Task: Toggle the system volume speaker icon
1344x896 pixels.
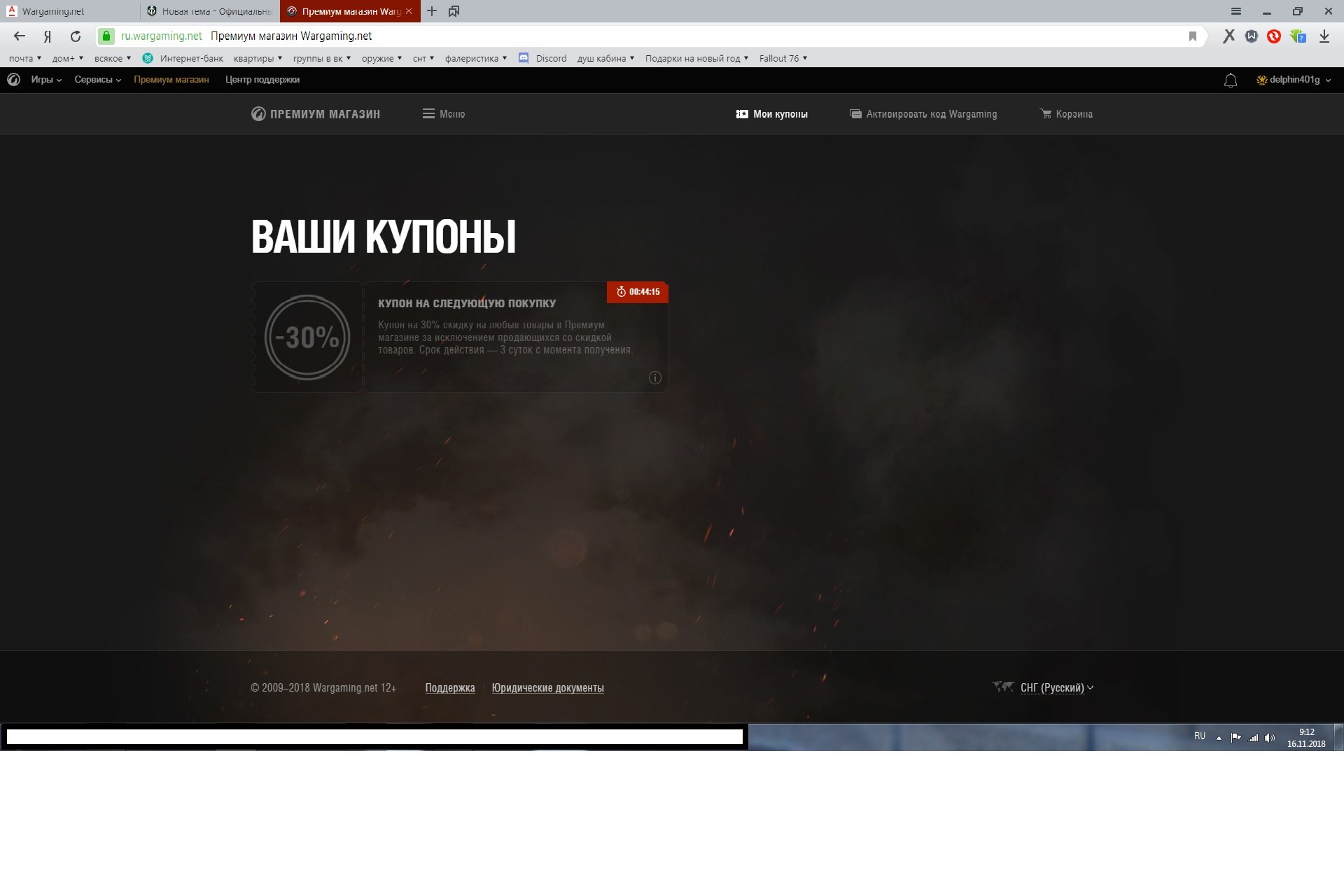Action: [x=1270, y=737]
